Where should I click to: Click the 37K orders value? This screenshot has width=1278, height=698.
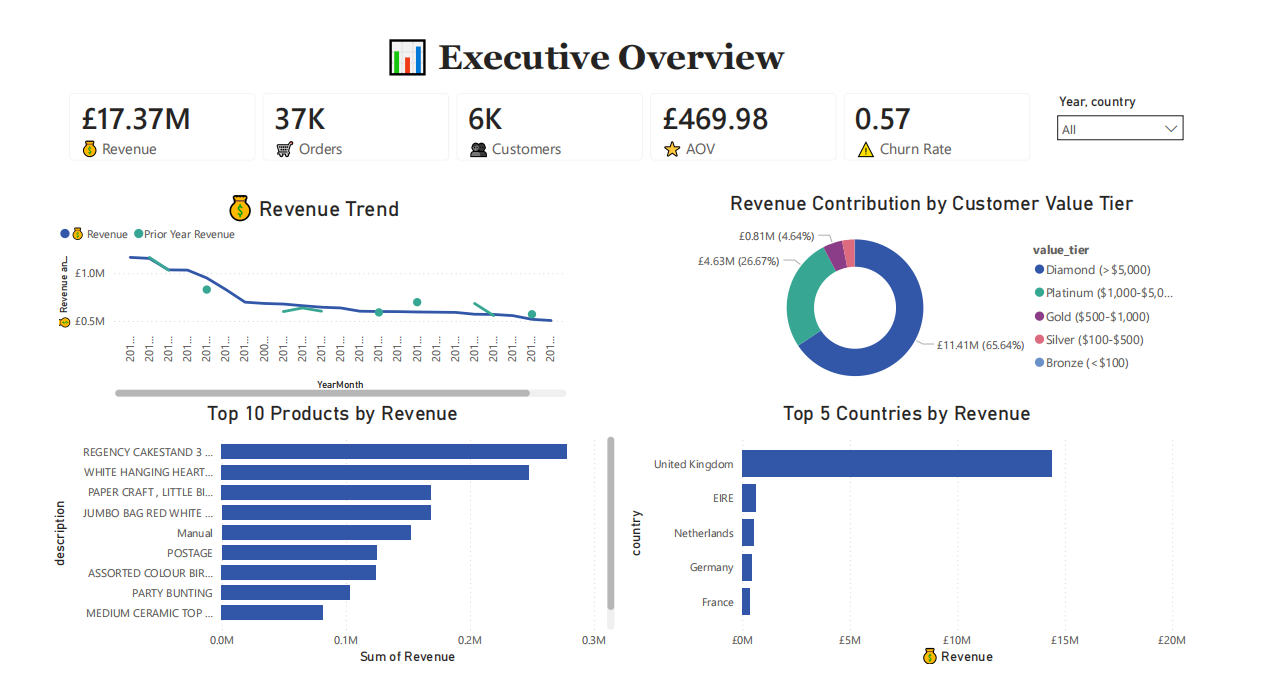(300, 119)
